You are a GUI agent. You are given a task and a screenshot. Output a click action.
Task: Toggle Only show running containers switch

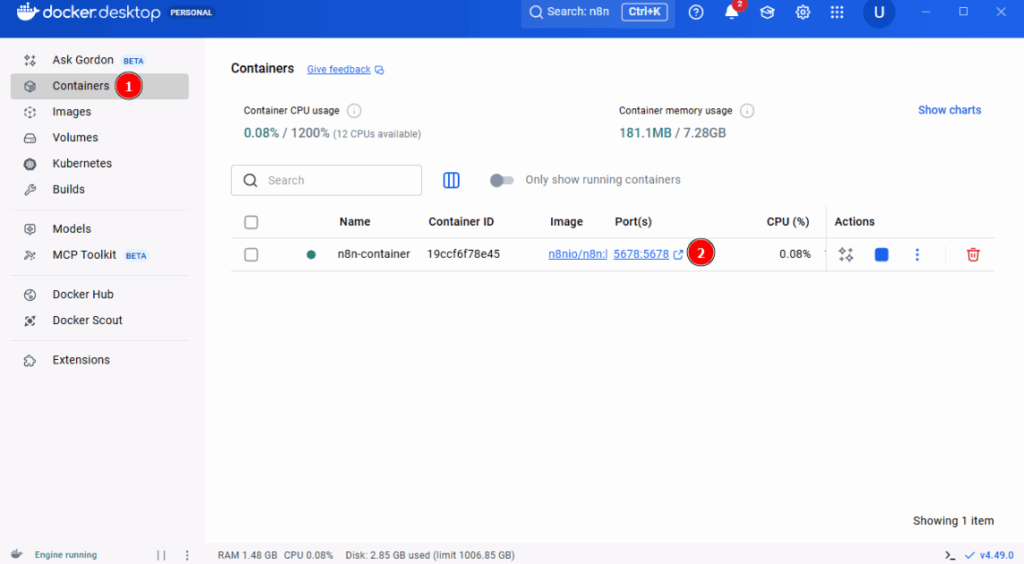click(x=502, y=180)
